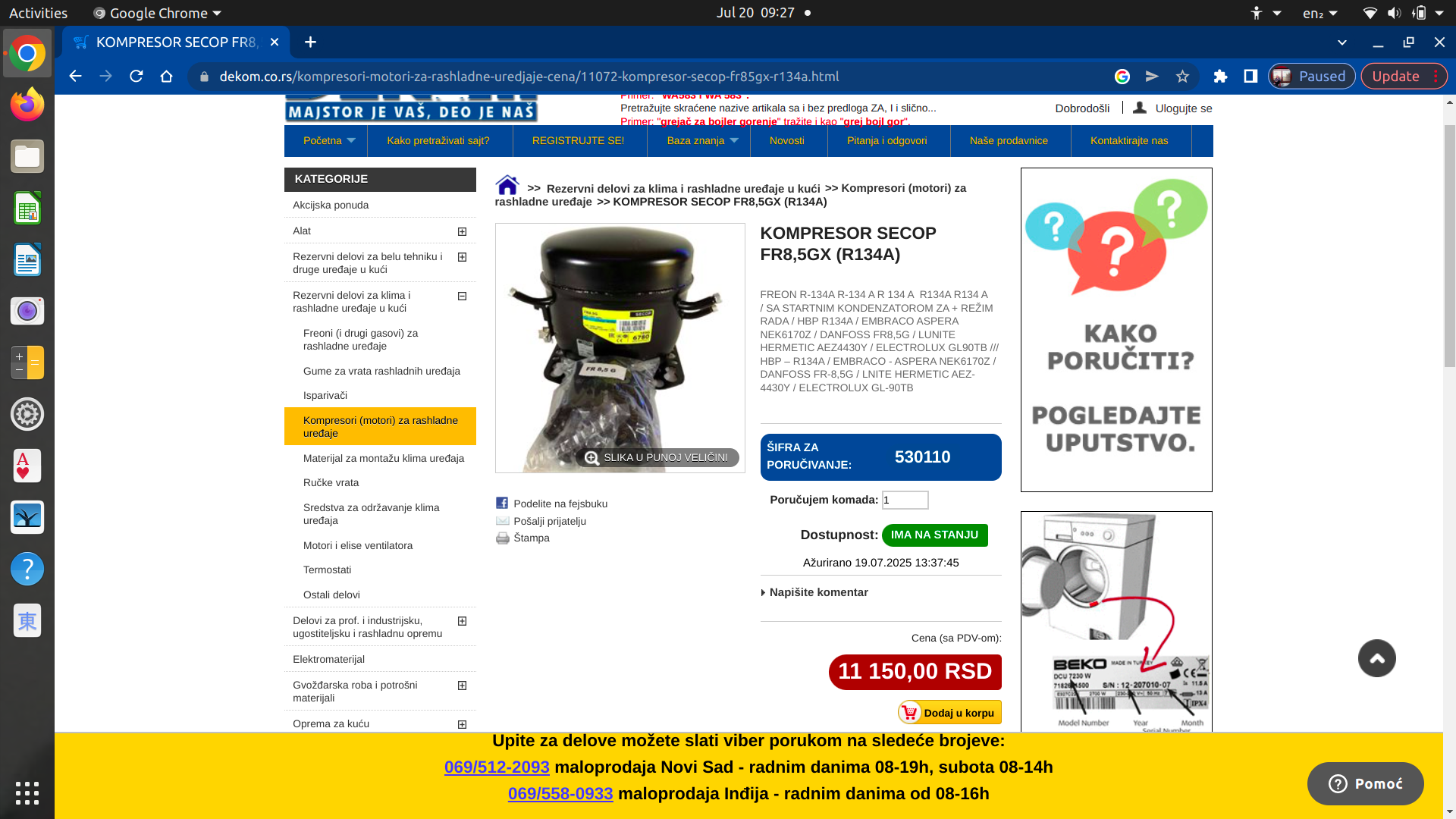
Task: View compressor image in full size
Action: pos(657,457)
